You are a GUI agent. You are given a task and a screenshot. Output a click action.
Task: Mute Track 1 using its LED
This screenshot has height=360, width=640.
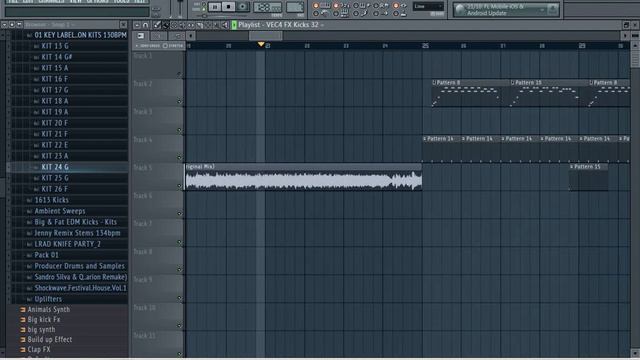point(179,74)
